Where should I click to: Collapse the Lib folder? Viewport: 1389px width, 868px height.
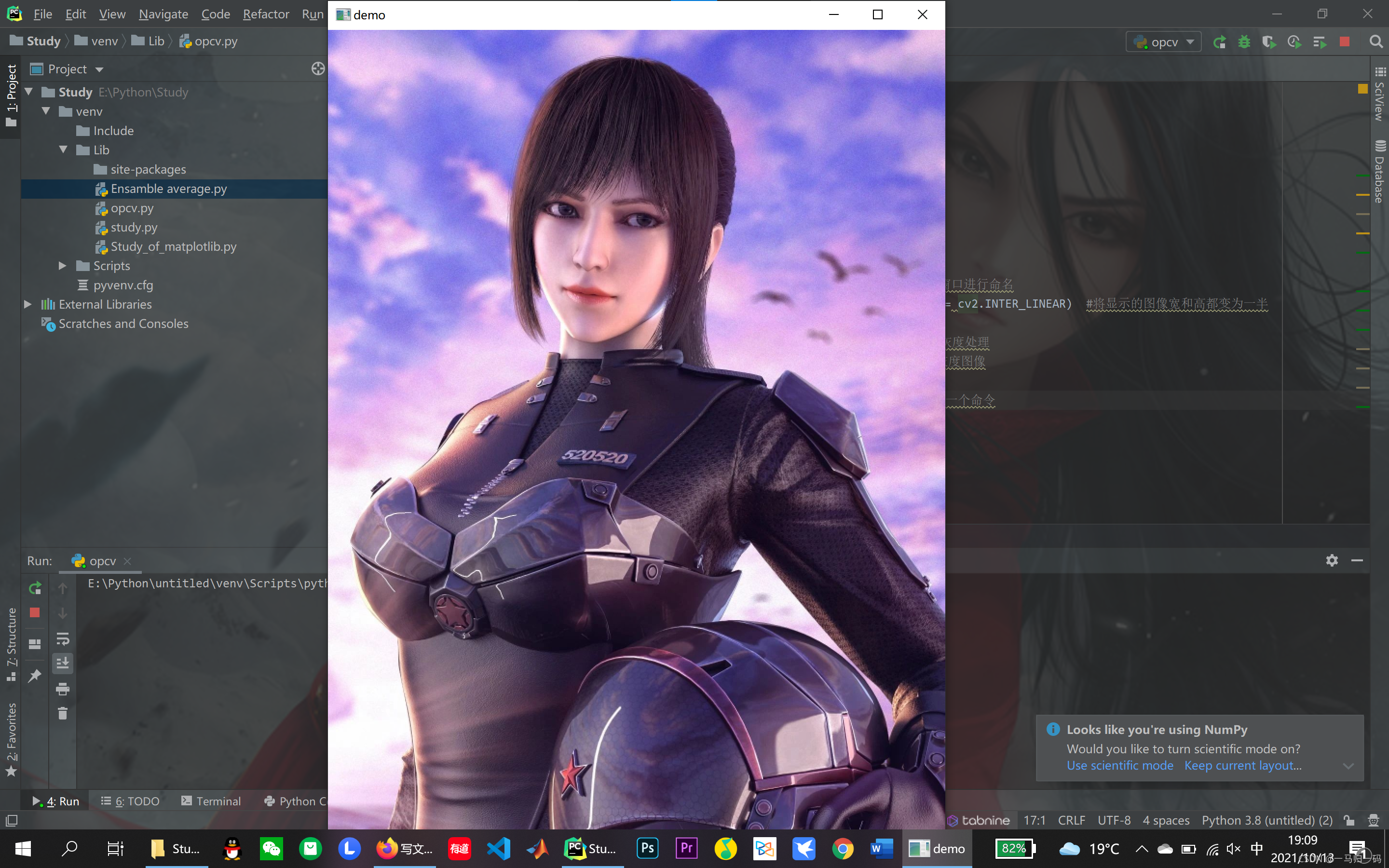(63, 149)
